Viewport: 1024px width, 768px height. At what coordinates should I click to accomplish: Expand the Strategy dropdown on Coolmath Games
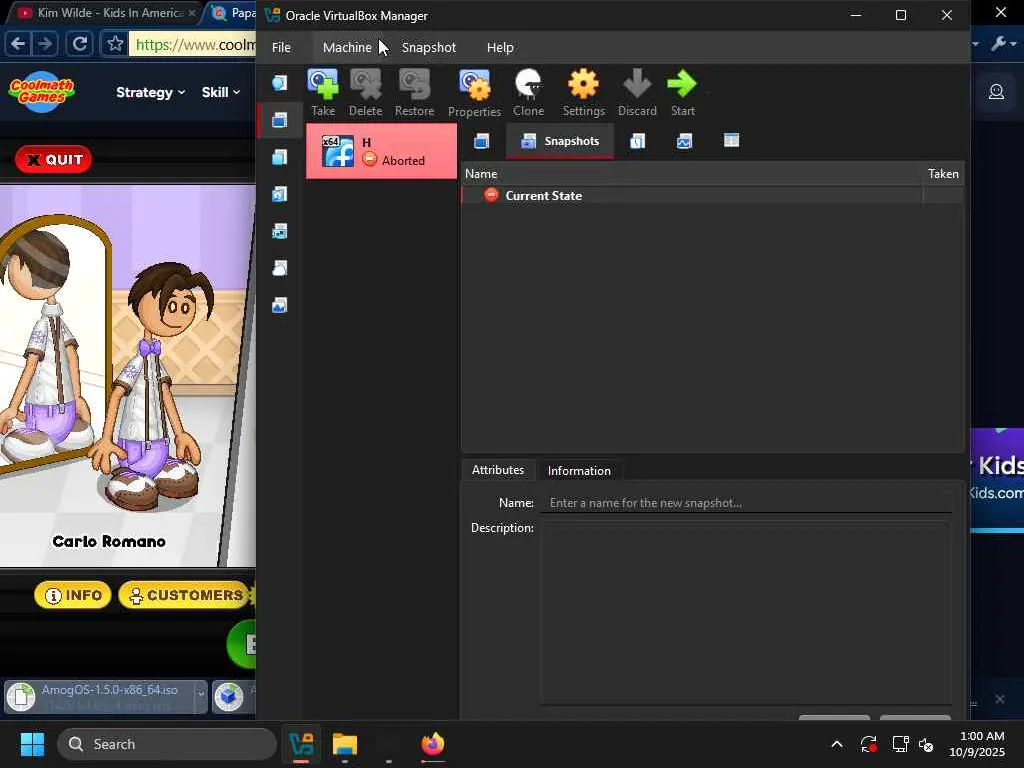150,92
